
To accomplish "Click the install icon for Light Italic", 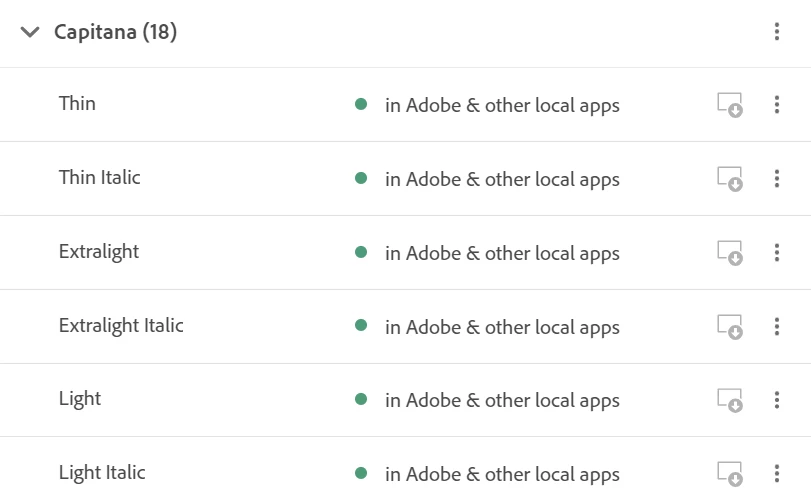I will (x=730, y=474).
